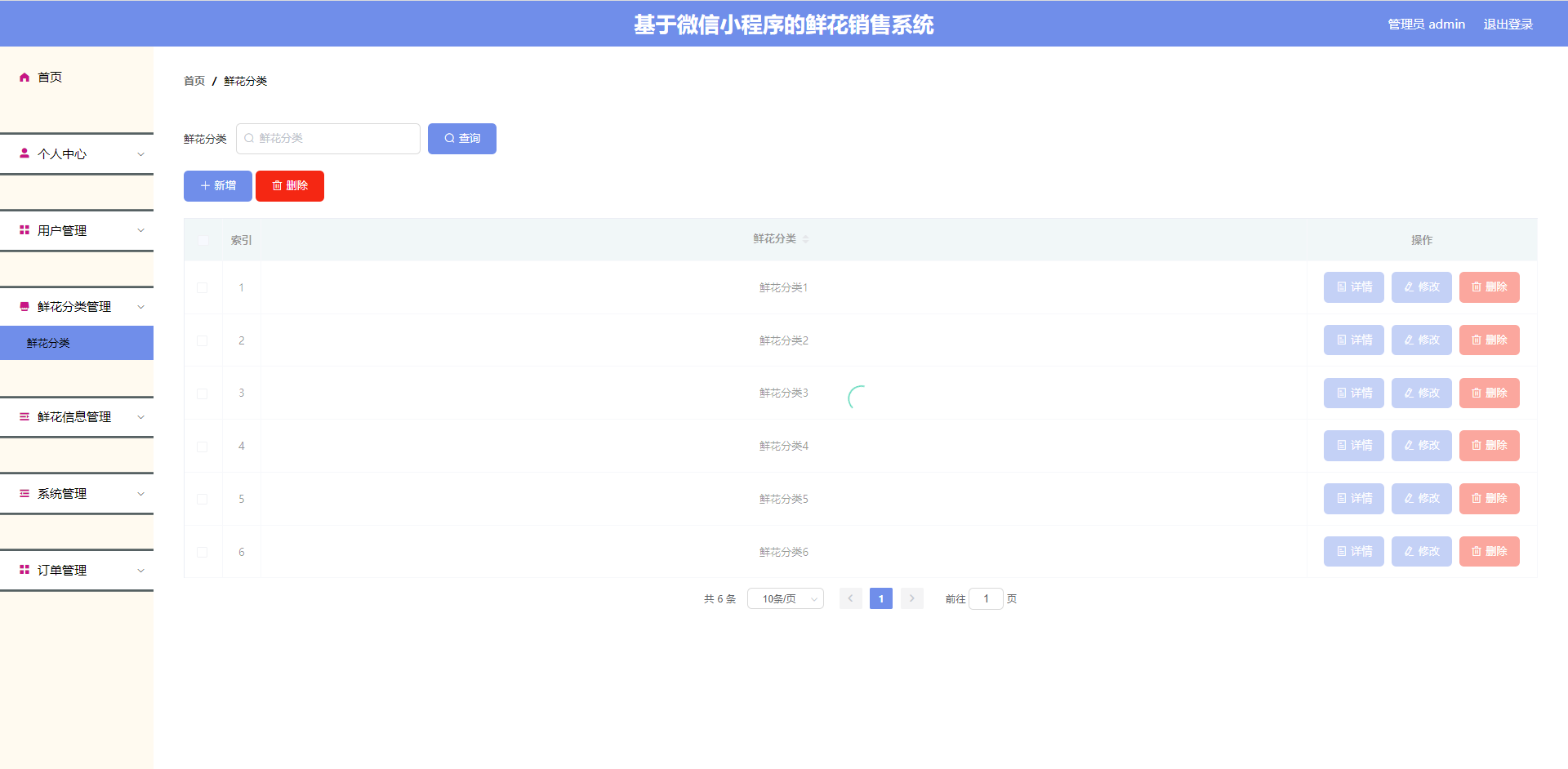Collapse the 个人中心 section chevron

tap(140, 153)
